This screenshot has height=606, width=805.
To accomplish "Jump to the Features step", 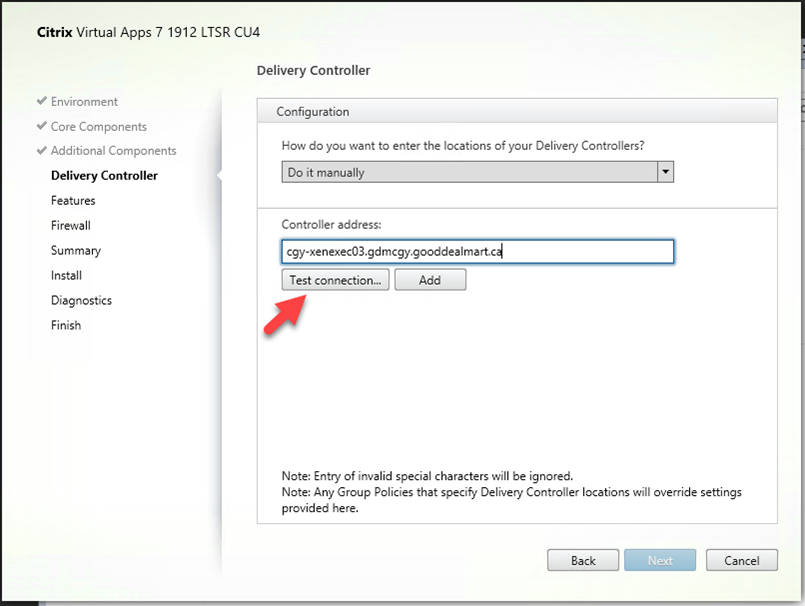I will [x=73, y=201].
